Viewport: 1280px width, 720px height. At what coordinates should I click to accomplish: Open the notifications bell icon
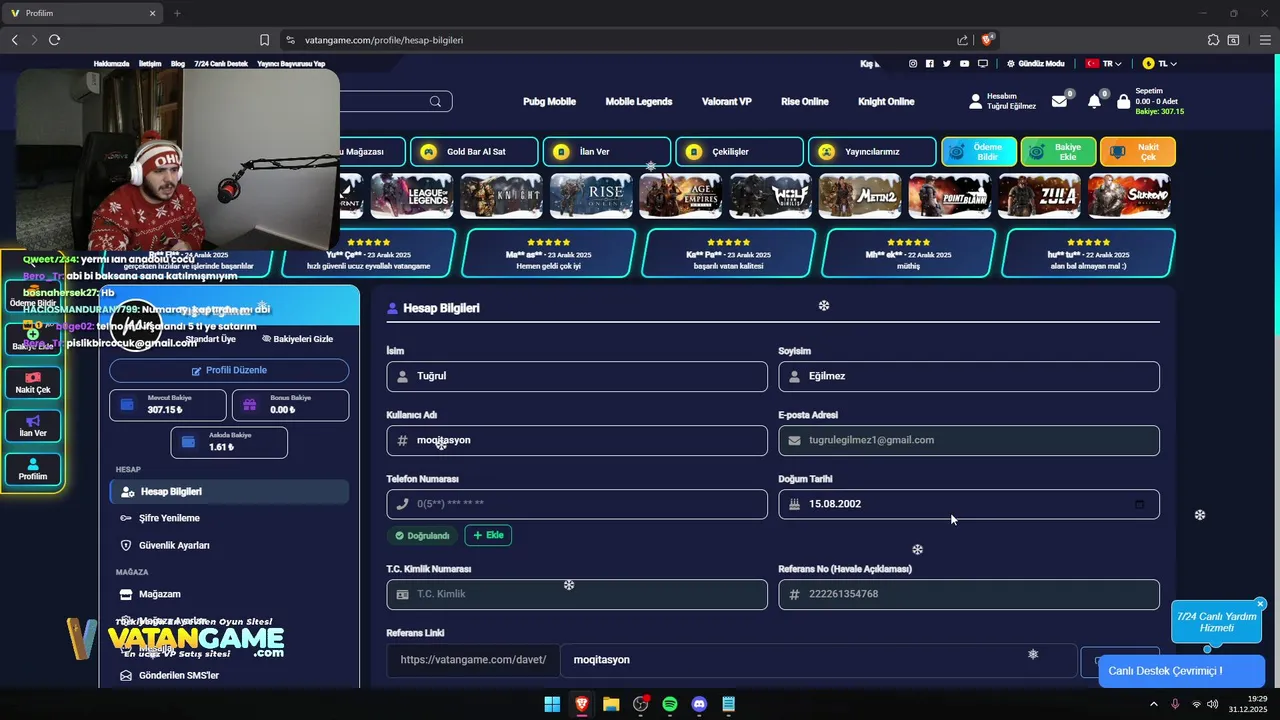(x=1094, y=101)
